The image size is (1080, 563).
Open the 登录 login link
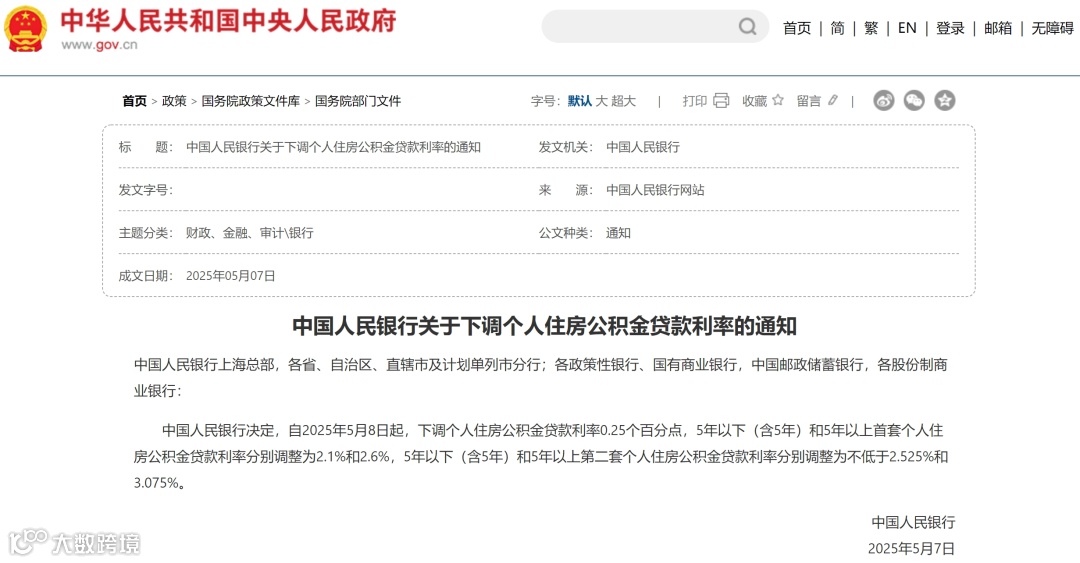pos(950,28)
